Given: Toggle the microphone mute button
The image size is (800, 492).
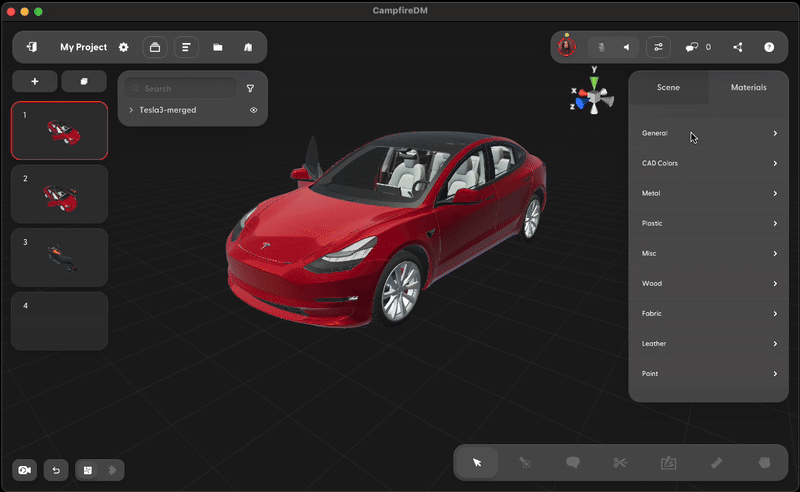Looking at the screenshot, I should click(x=602, y=47).
